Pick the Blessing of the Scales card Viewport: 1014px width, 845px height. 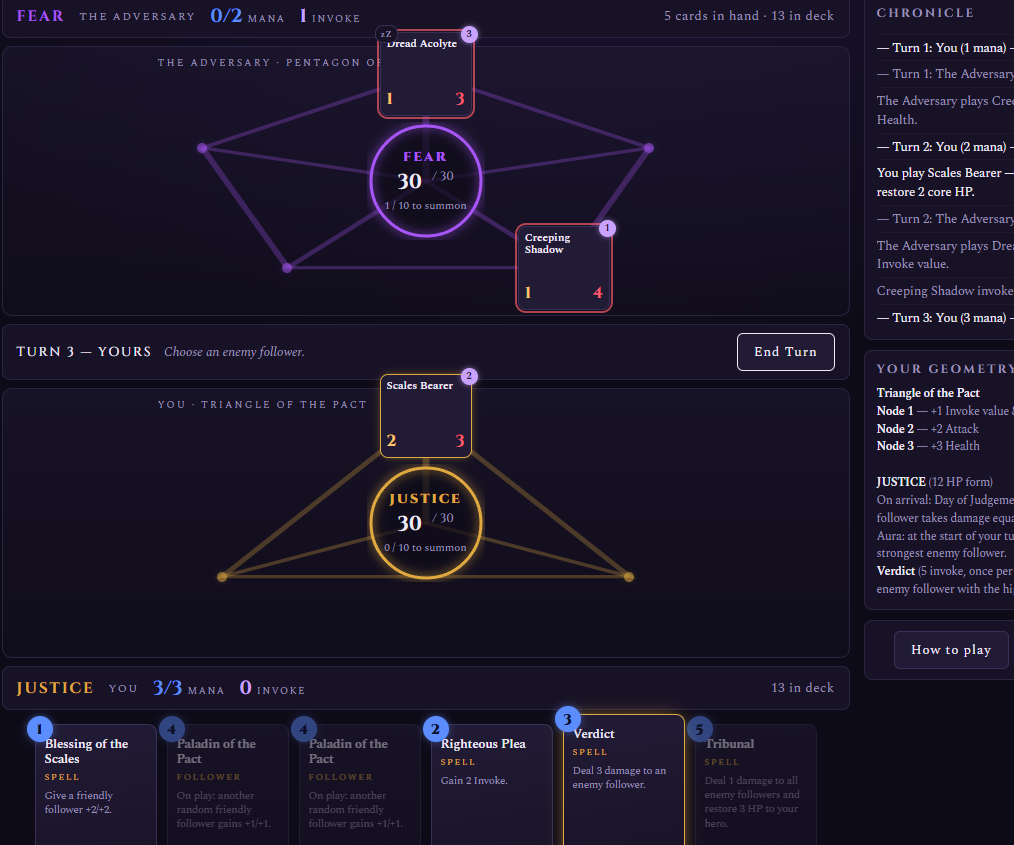point(96,784)
